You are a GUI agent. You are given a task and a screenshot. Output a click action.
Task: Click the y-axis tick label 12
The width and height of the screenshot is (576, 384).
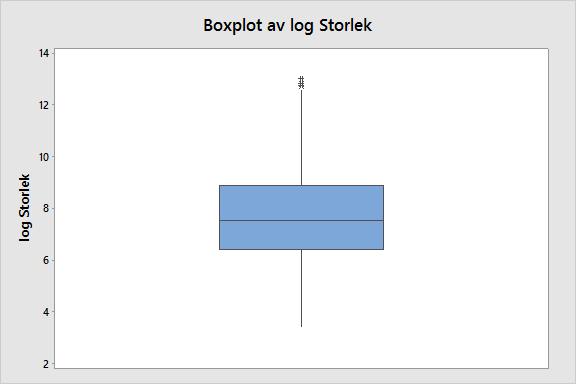44,105
